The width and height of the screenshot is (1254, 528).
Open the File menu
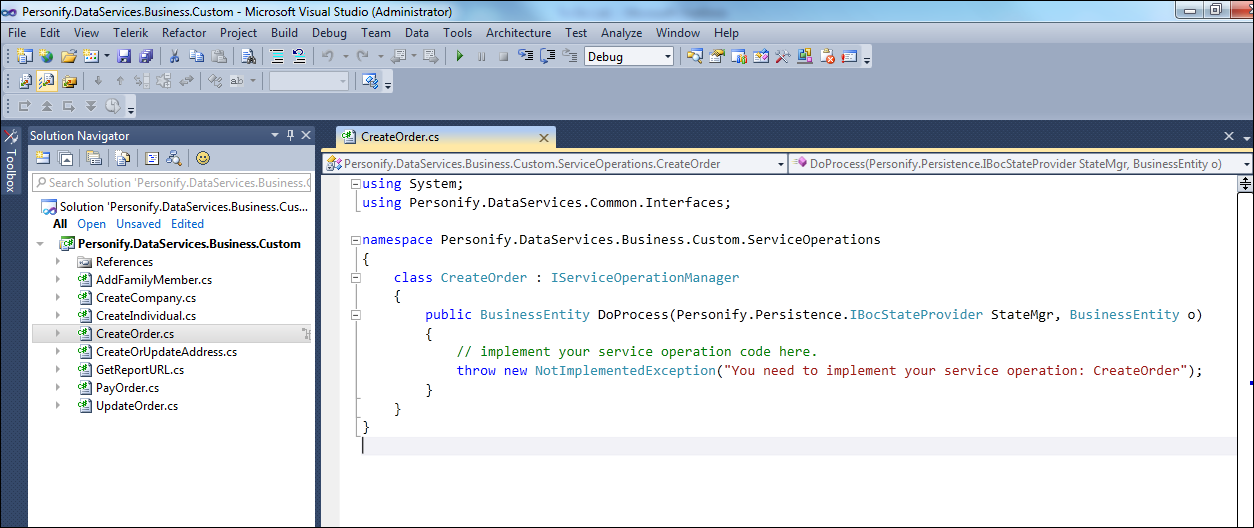(x=17, y=33)
